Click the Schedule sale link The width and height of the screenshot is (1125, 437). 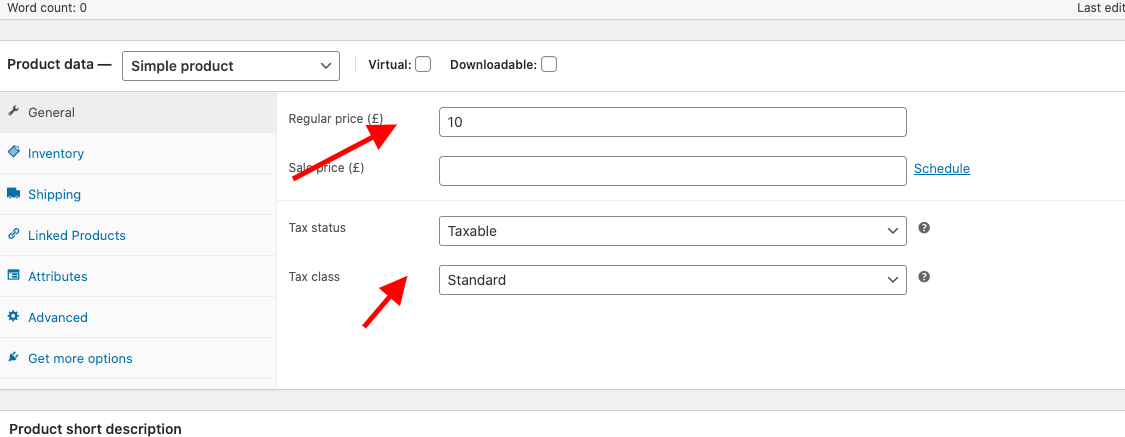[x=942, y=169]
